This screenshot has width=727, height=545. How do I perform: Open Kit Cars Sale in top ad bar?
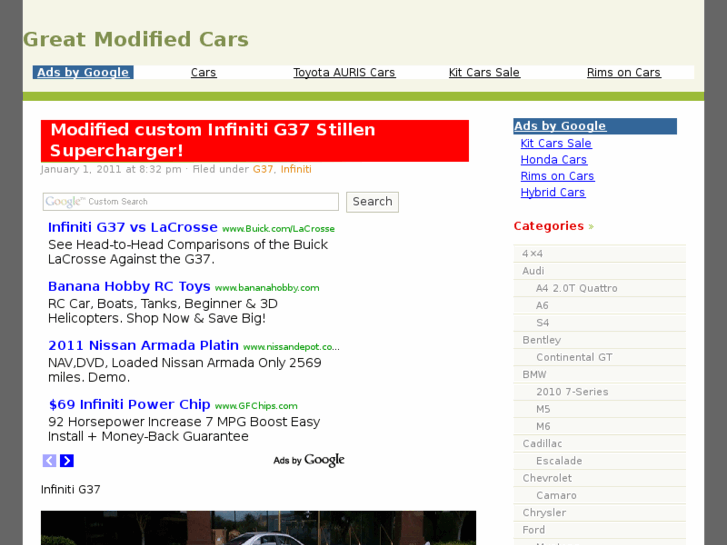coord(484,72)
